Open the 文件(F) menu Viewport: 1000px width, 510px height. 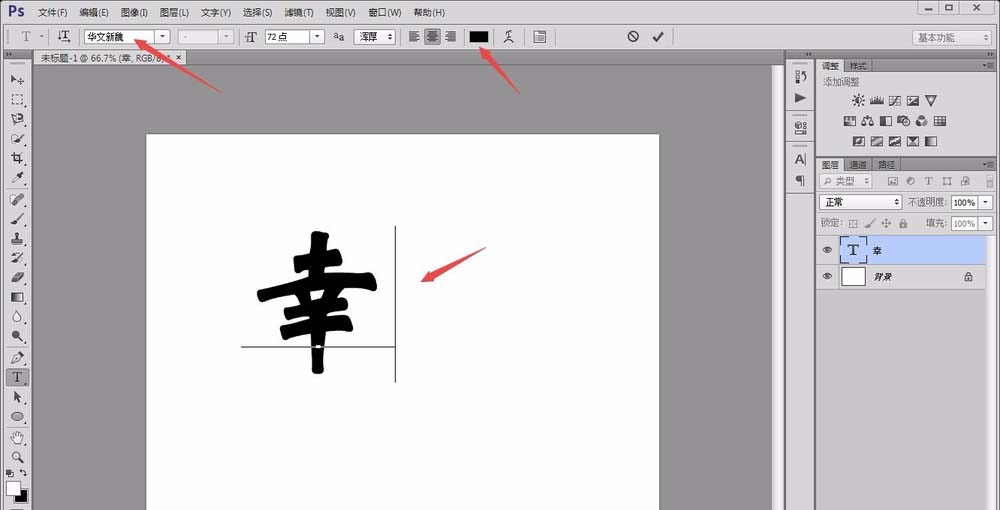(x=53, y=13)
